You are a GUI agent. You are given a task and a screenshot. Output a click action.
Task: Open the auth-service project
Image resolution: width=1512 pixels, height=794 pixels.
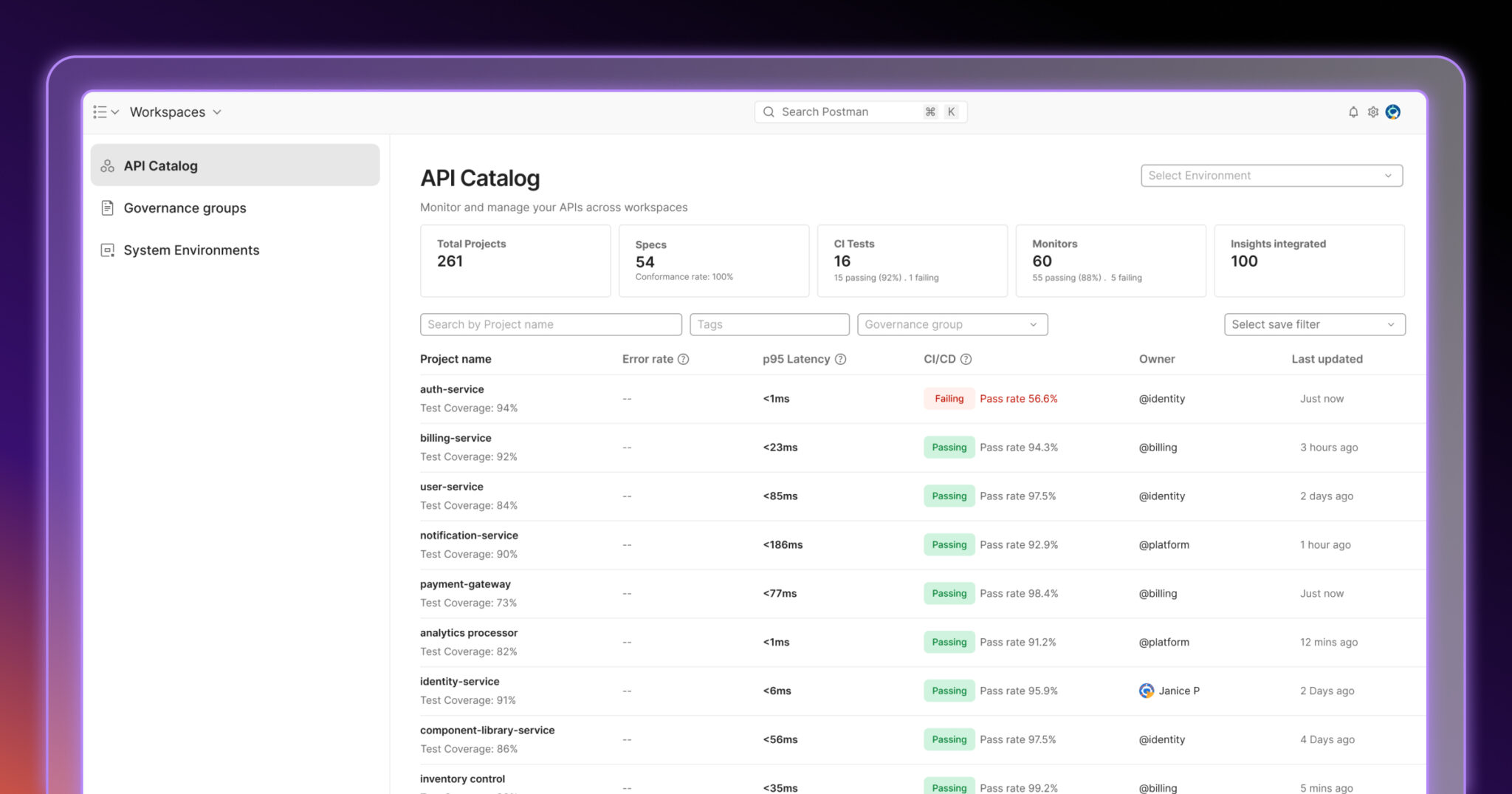coord(452,389)
